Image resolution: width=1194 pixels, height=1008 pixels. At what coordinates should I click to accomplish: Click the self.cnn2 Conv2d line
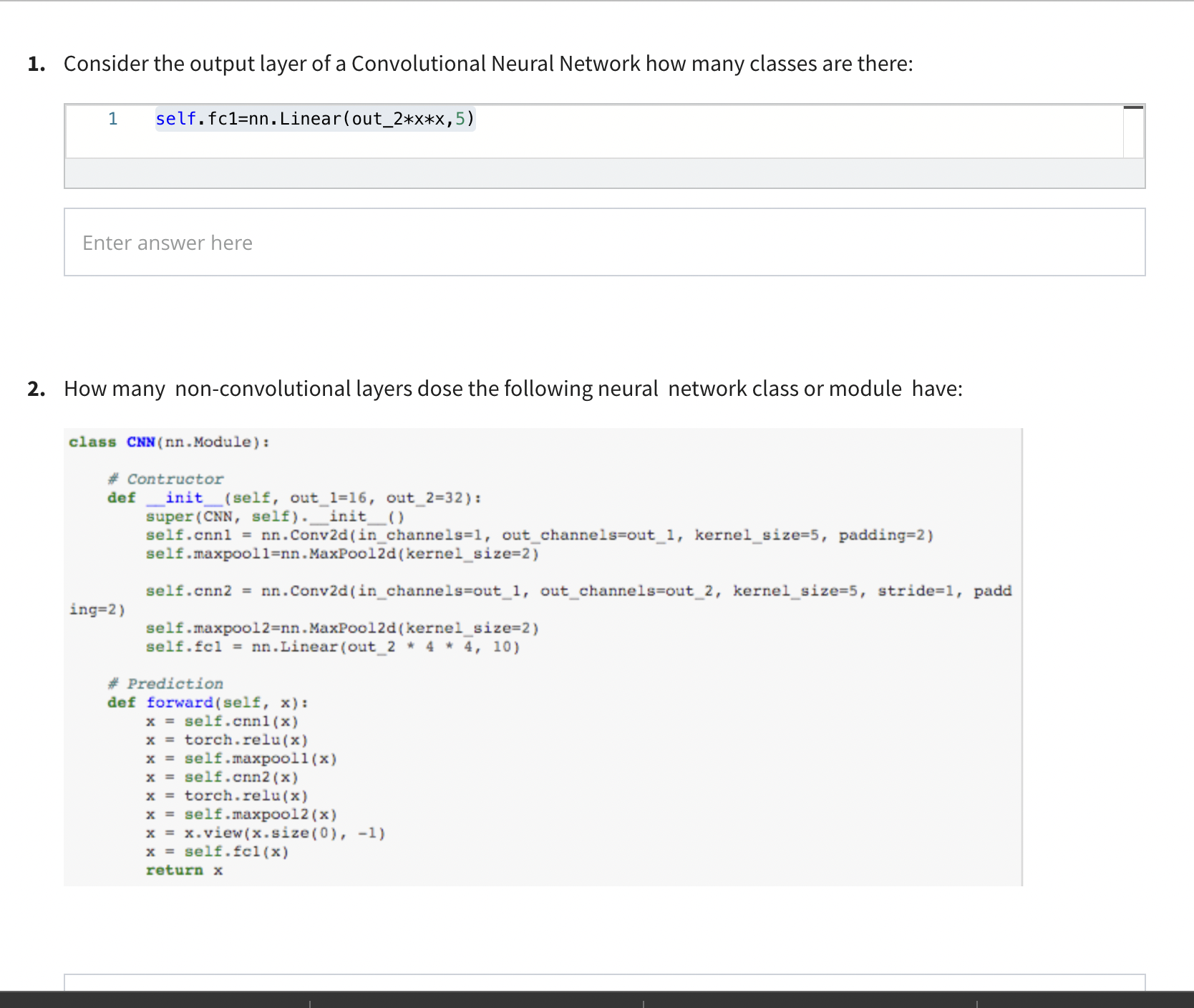pyautogui.click(x=573, y=591)
